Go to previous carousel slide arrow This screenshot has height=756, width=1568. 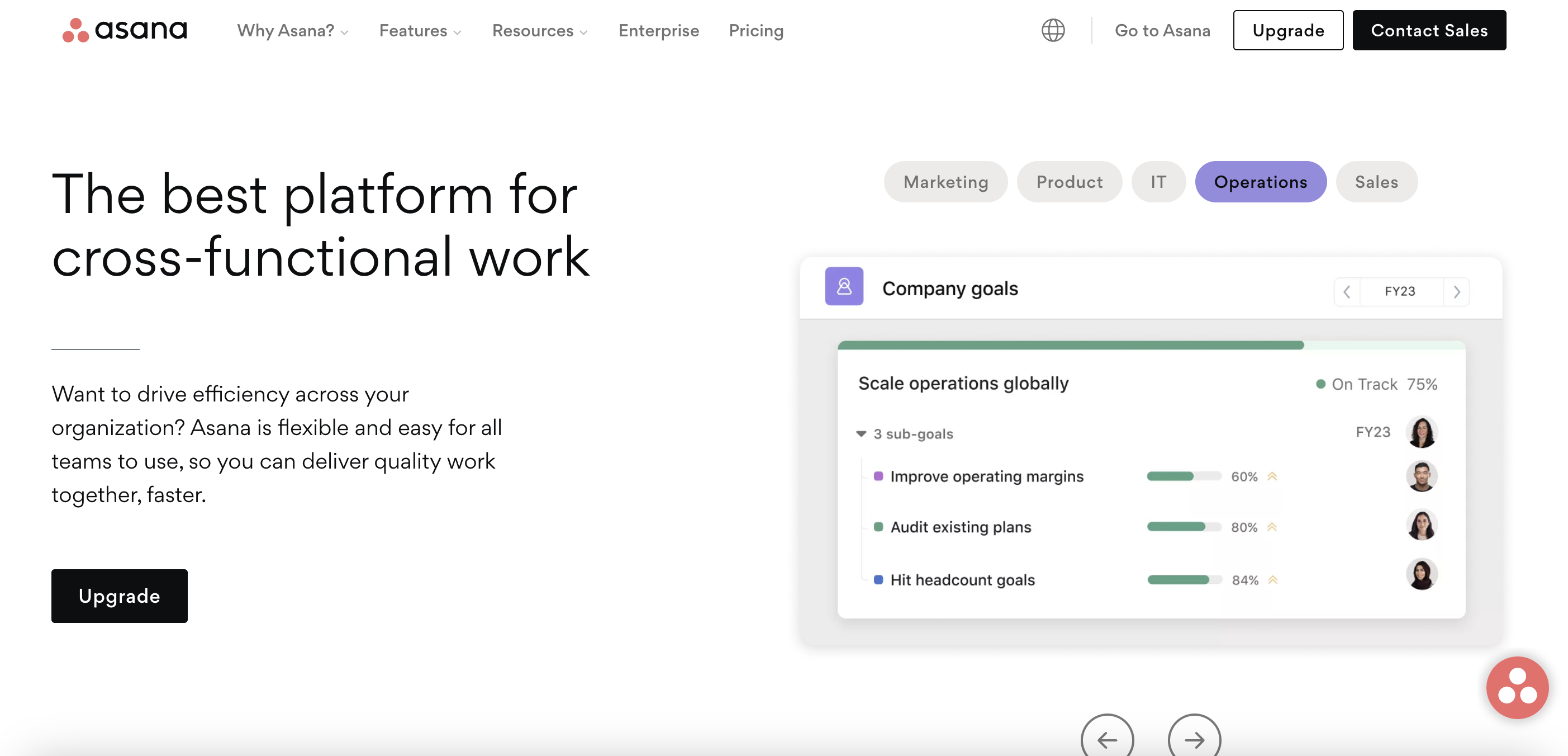(1106, 739)
